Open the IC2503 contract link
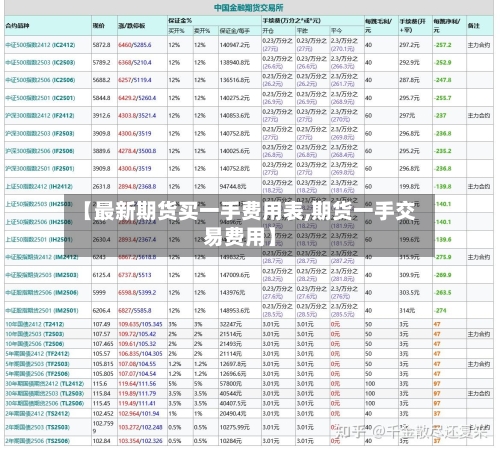The width and height of the screenshot is (500, 452). point(40,63)
